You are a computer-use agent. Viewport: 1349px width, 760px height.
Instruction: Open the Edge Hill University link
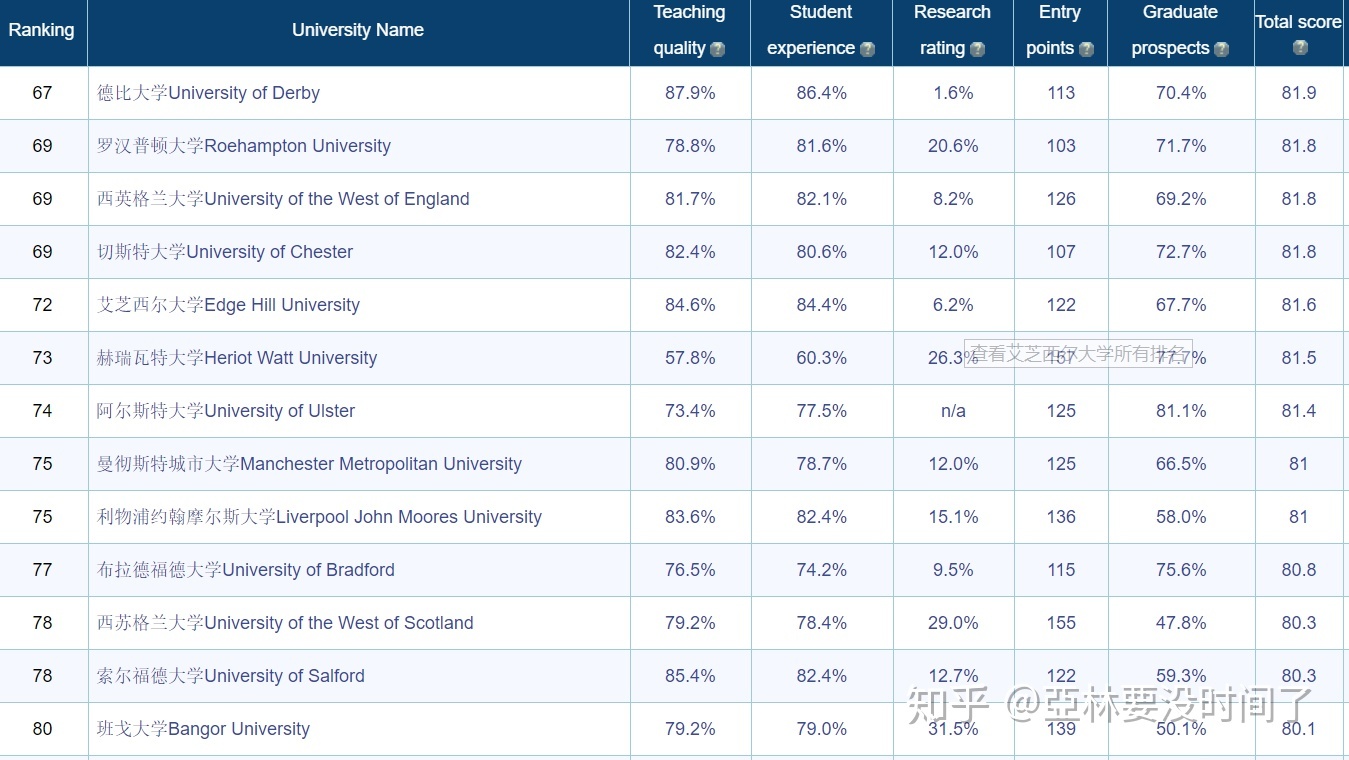(x=228, y=305)
